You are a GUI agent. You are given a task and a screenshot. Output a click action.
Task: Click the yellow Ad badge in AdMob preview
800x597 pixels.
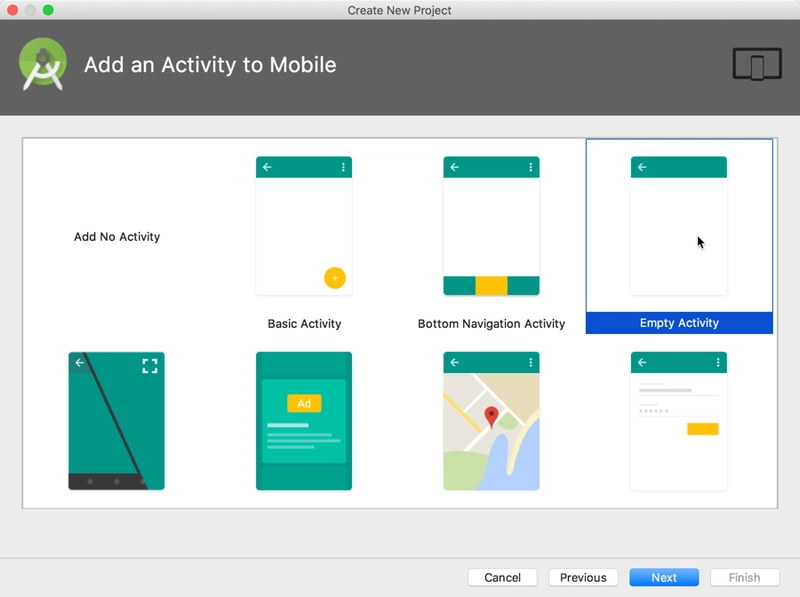pos(304,403)
